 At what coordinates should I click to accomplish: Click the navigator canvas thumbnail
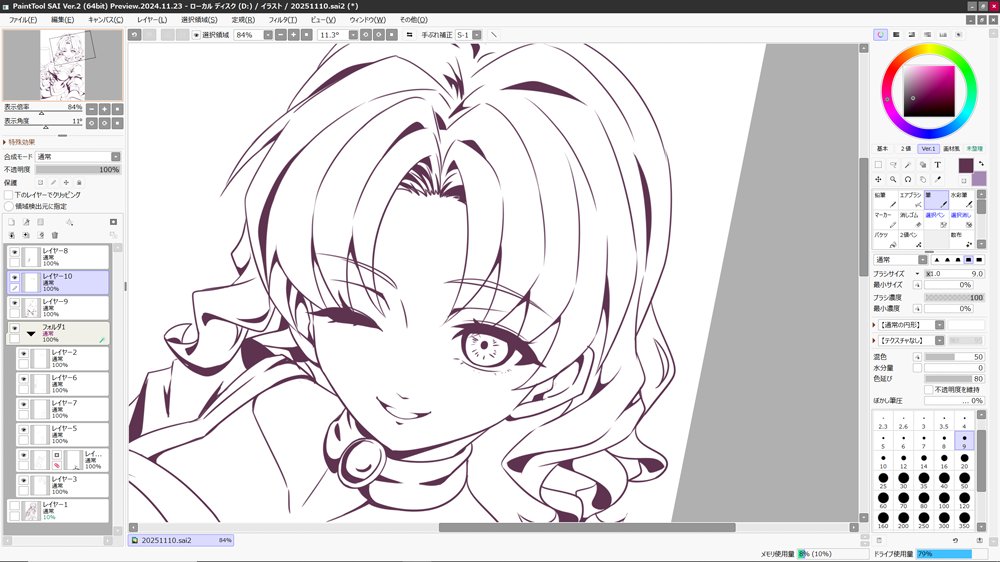coord(62,65)
